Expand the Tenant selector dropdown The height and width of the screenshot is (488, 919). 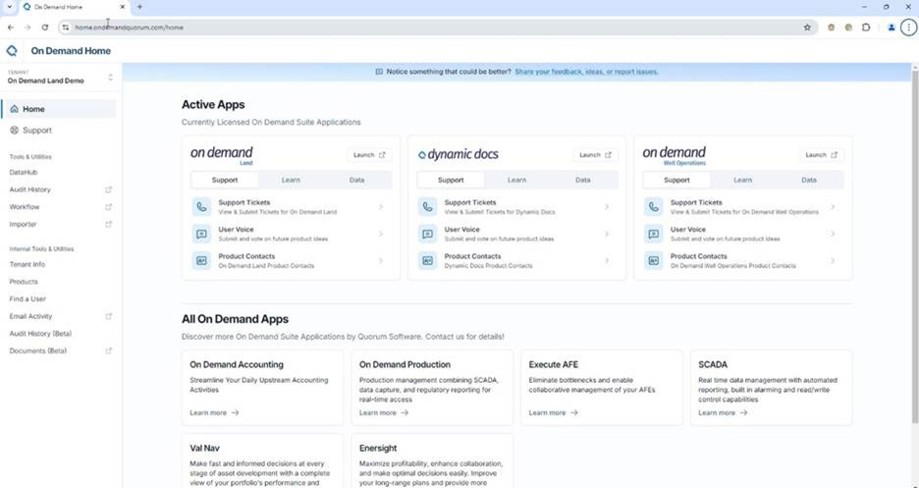(110, 77)
